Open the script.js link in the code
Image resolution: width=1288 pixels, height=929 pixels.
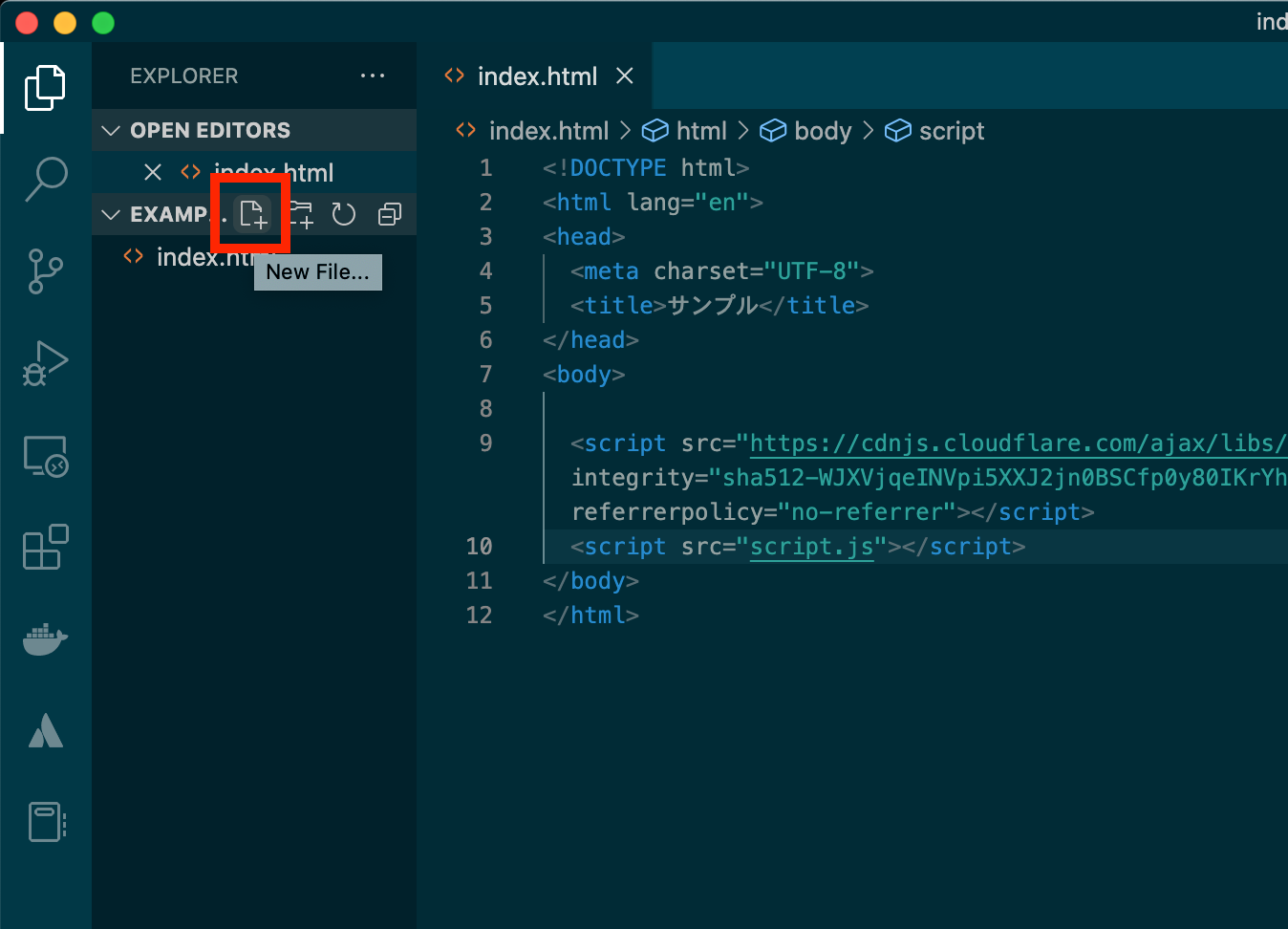pos(811,546)
